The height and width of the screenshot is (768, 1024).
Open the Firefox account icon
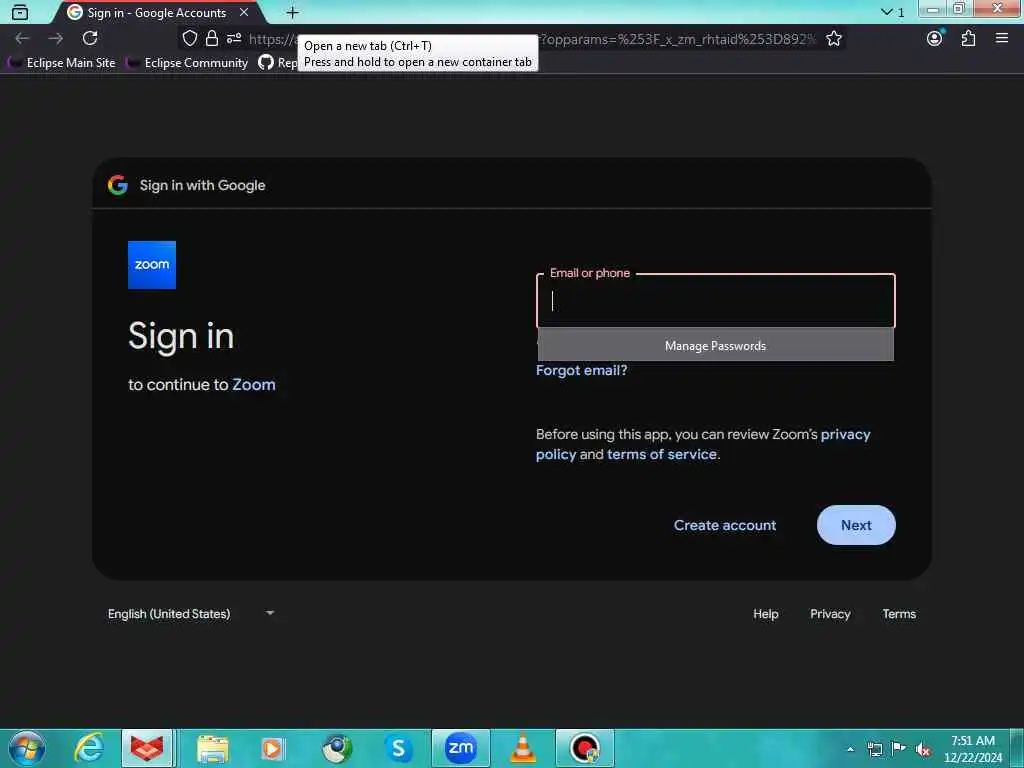[935, 39]
